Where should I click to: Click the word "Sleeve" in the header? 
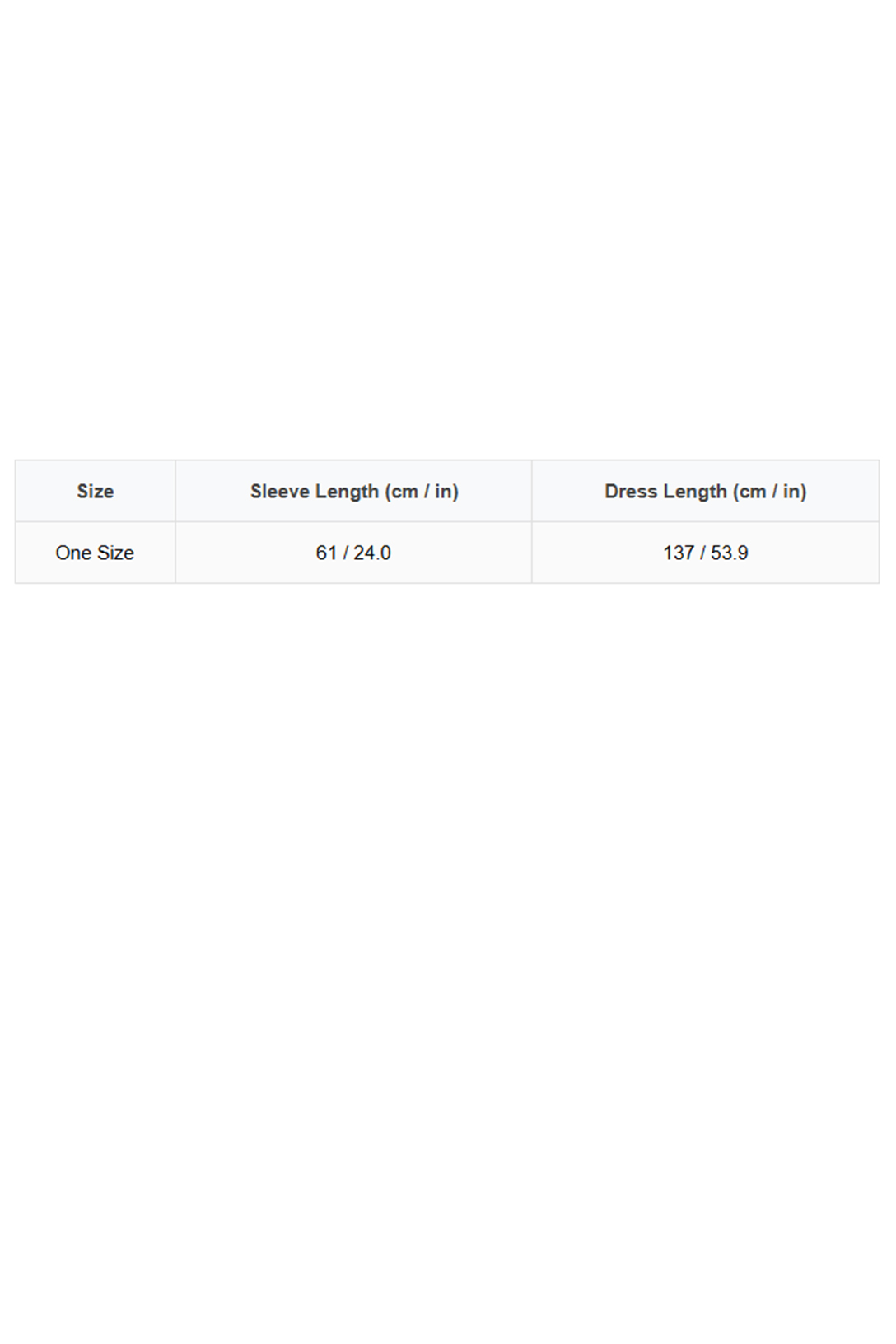tap(280, 492)
